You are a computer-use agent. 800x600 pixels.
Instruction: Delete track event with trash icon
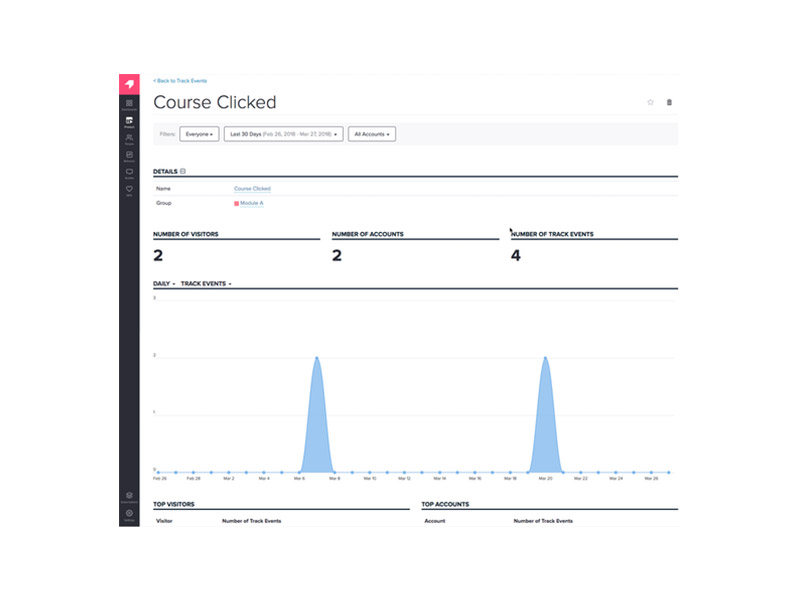click(669, 102)
